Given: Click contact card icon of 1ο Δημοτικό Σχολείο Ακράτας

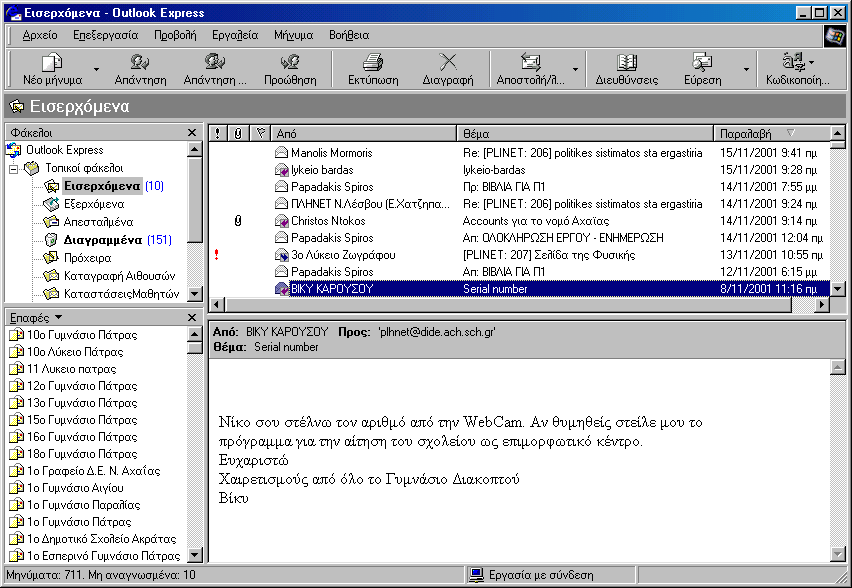Looking at the screenshot, I should point(17,539).
